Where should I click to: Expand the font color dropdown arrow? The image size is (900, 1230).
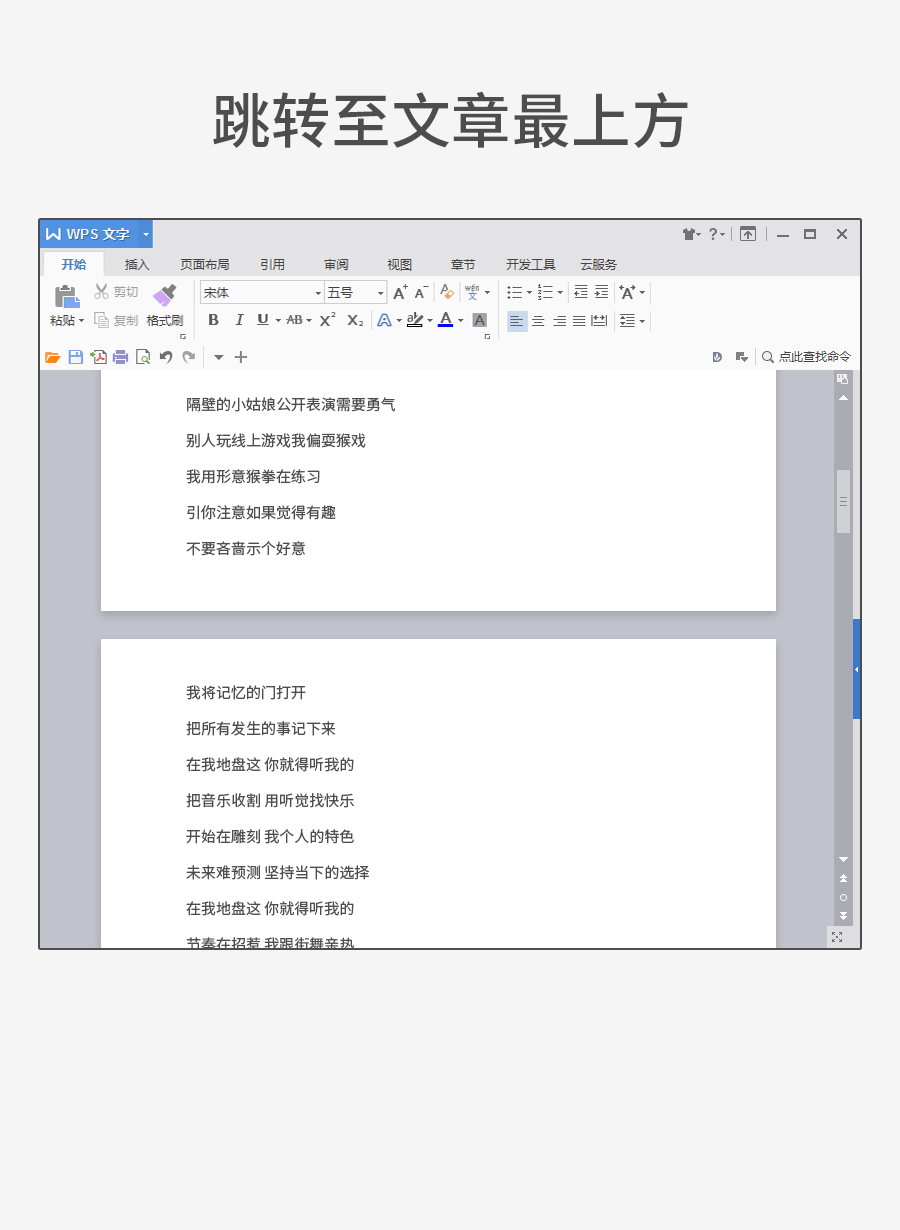pos(458,320)
